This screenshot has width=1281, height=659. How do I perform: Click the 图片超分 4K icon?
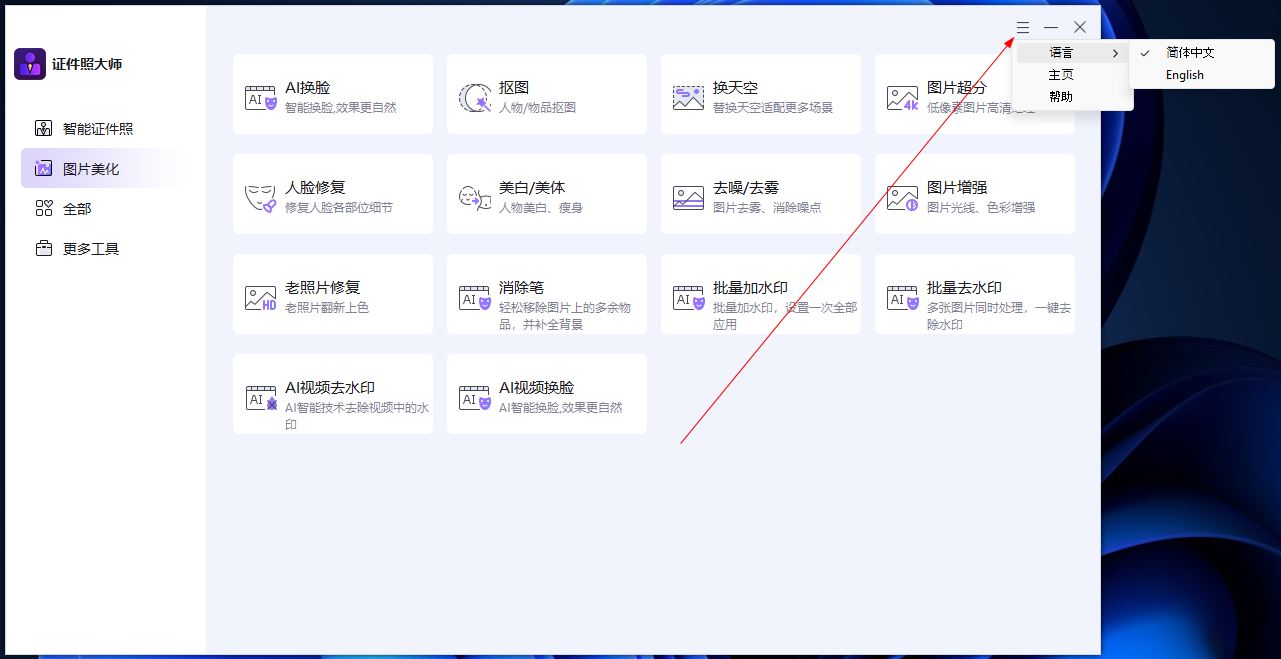click(x=902, y=97)
